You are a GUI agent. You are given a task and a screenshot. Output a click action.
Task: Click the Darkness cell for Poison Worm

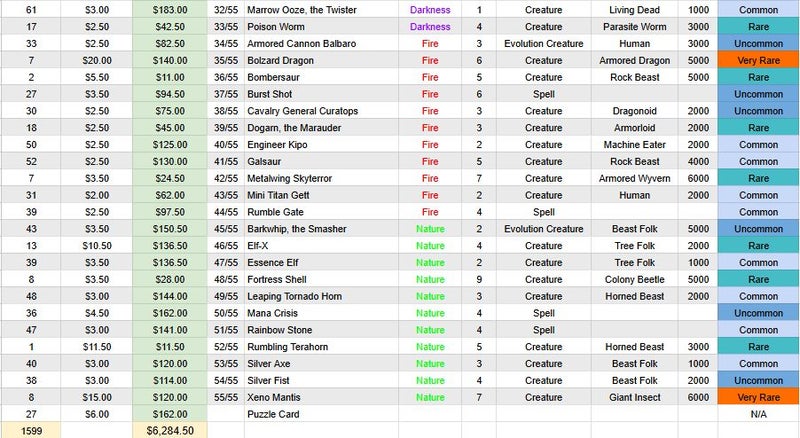click(430, 27)
